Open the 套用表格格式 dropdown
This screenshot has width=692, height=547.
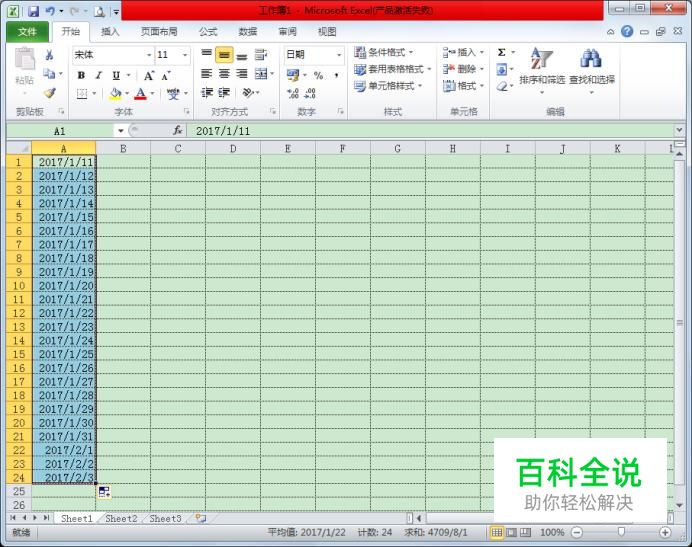click(393, 69)
